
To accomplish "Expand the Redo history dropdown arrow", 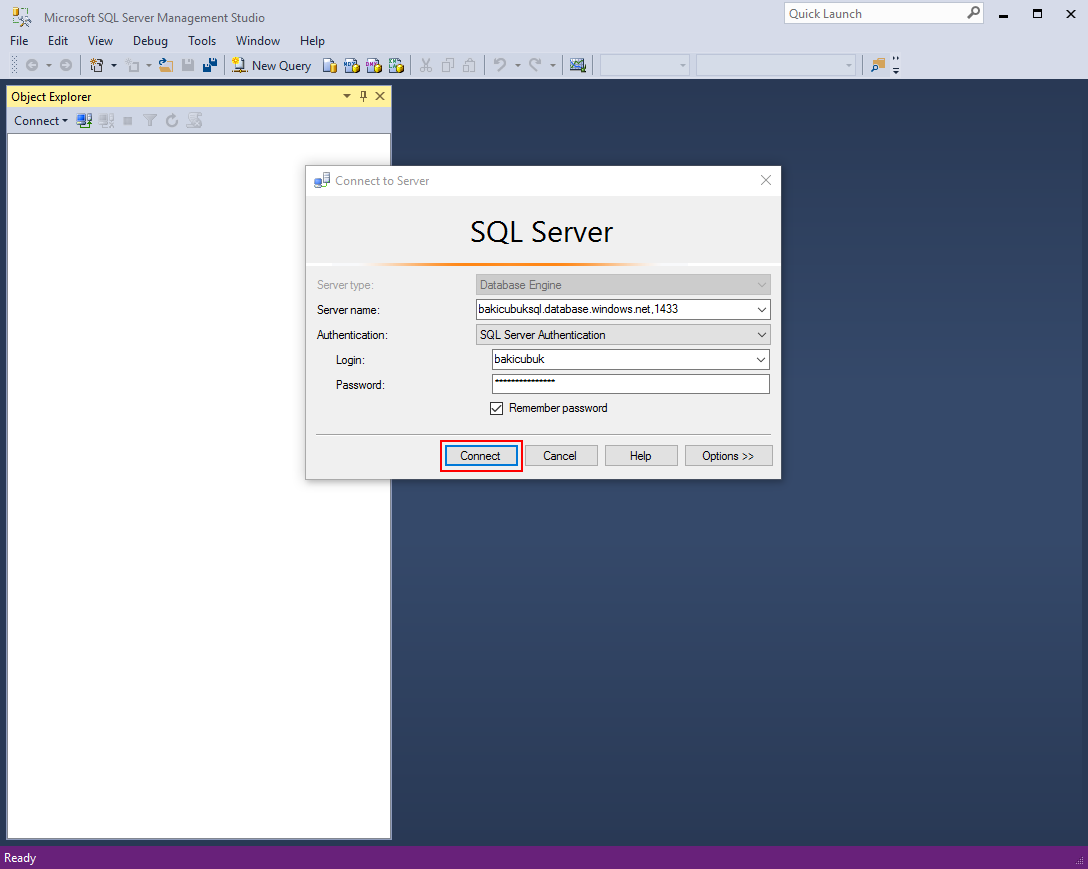I will [x=553, y=65].
